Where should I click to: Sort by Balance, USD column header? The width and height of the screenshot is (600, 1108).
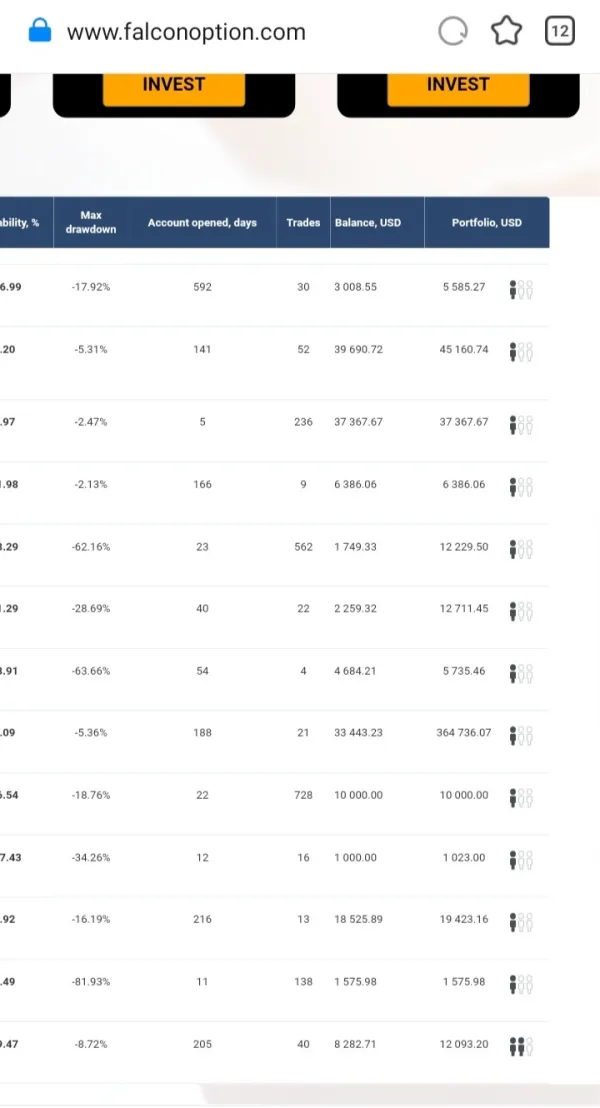(x=366, y=222)
